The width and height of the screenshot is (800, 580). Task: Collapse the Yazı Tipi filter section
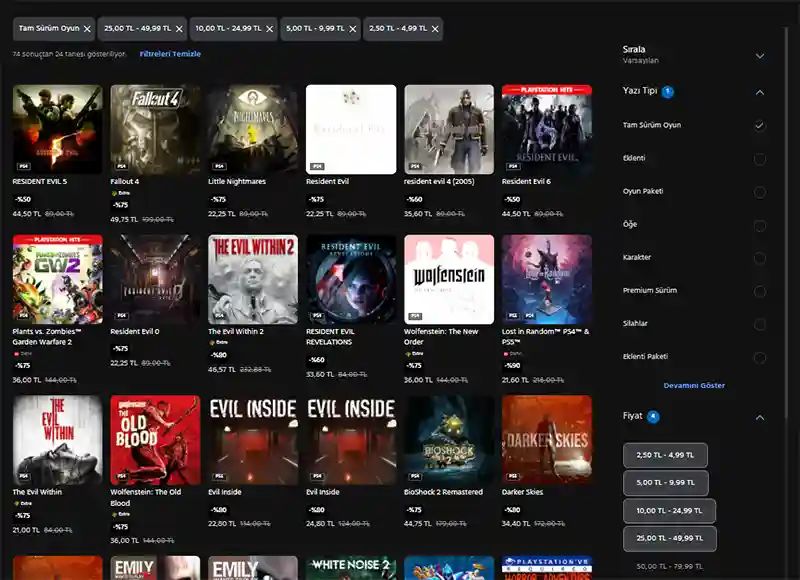point(760,92)
